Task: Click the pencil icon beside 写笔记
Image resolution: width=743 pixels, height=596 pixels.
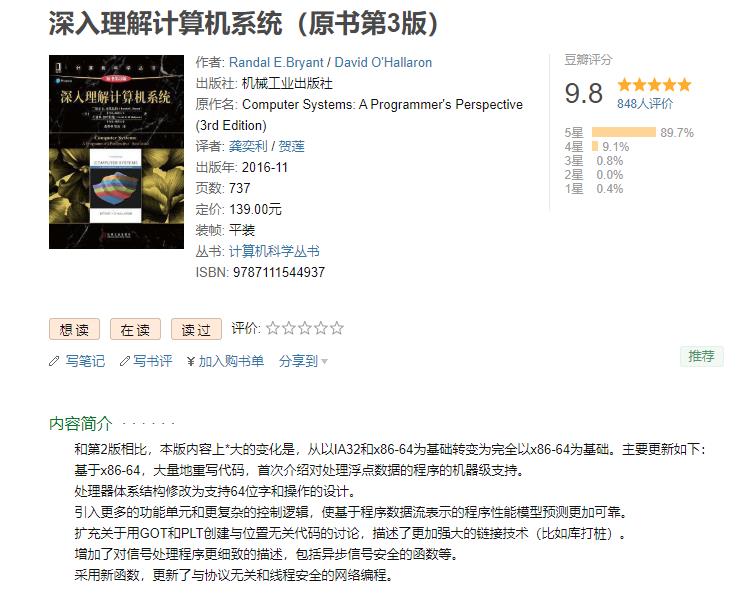Action: (x=54, y=361)
